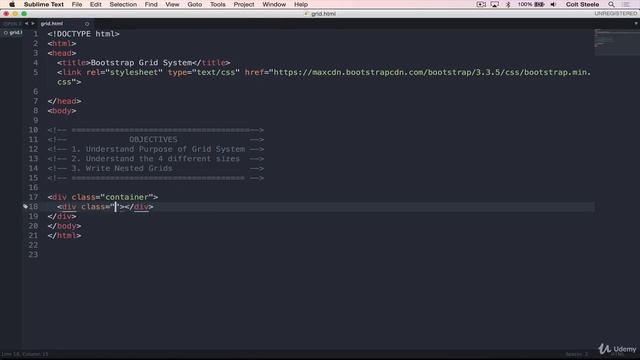The image size is (640, 360).
Task: Click the div class="container" line
Action: pyautogui.click(x=102, y=197)
